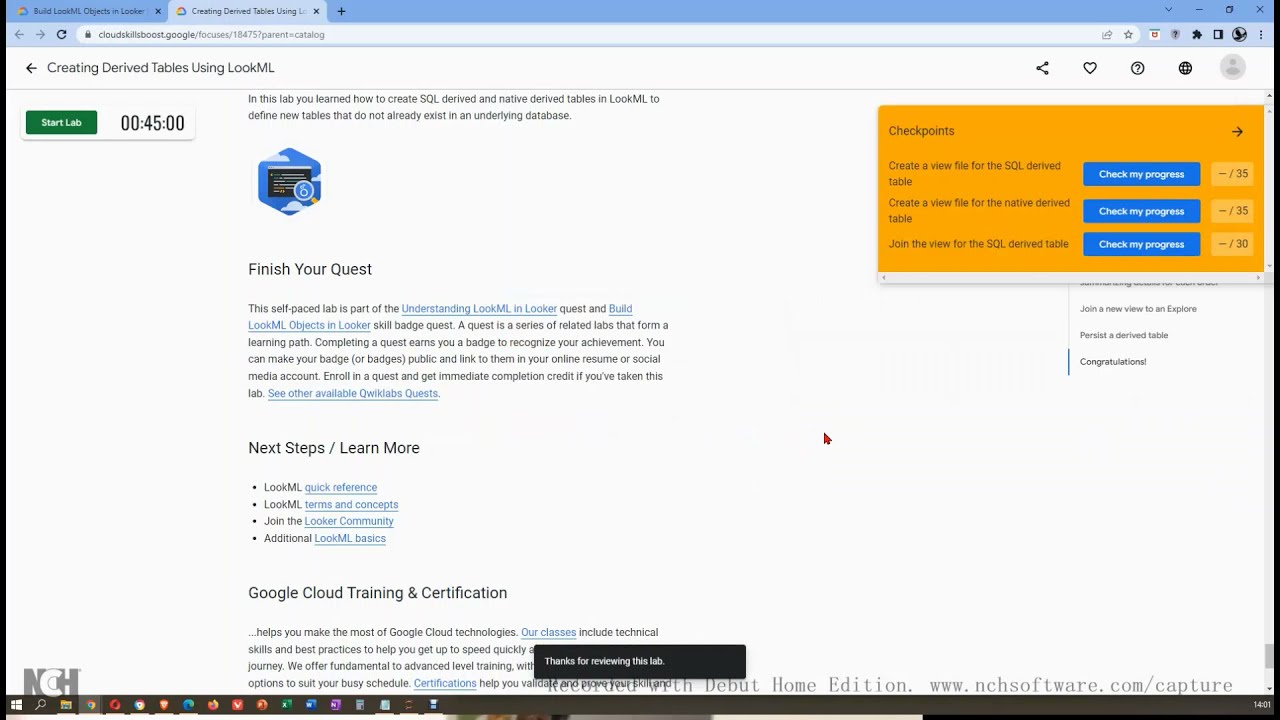
Task: Open File Explorer from the taskbar
Action: [66, 705]
